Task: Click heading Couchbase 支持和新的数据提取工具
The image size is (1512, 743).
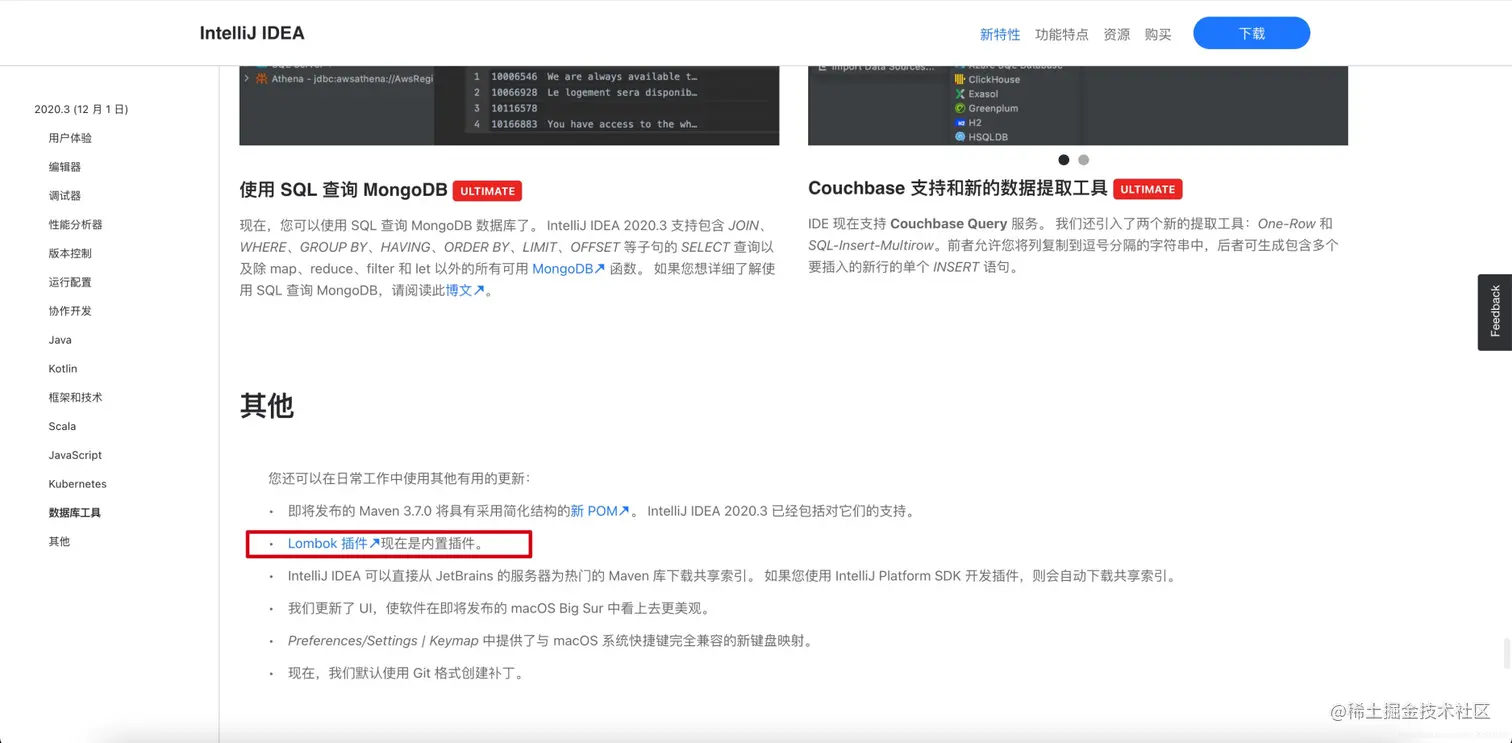Action: click(958, 188)
